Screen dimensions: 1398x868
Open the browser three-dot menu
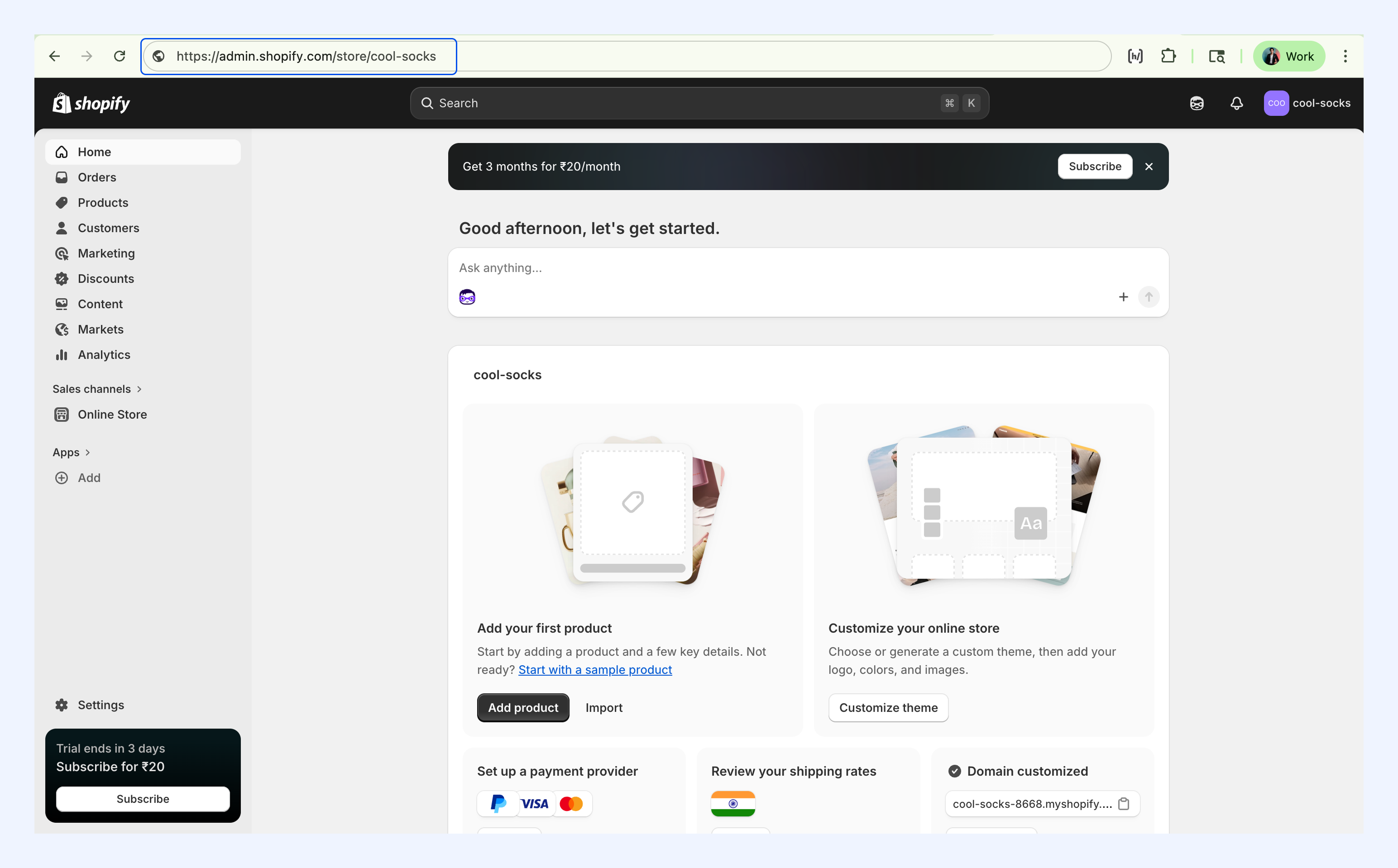[x=1345, y=56]
